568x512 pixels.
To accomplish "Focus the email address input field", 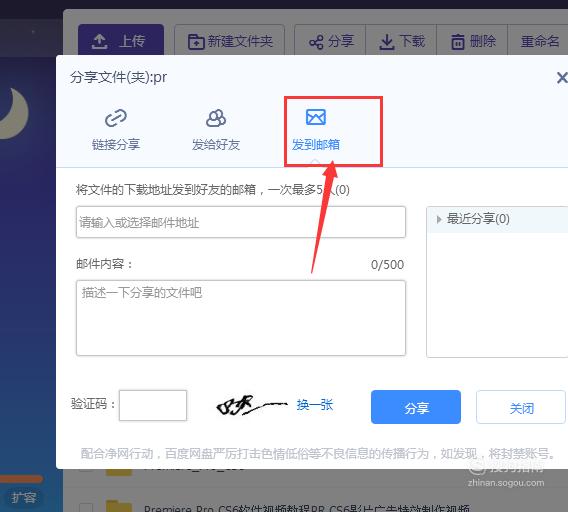I will 241,222.
